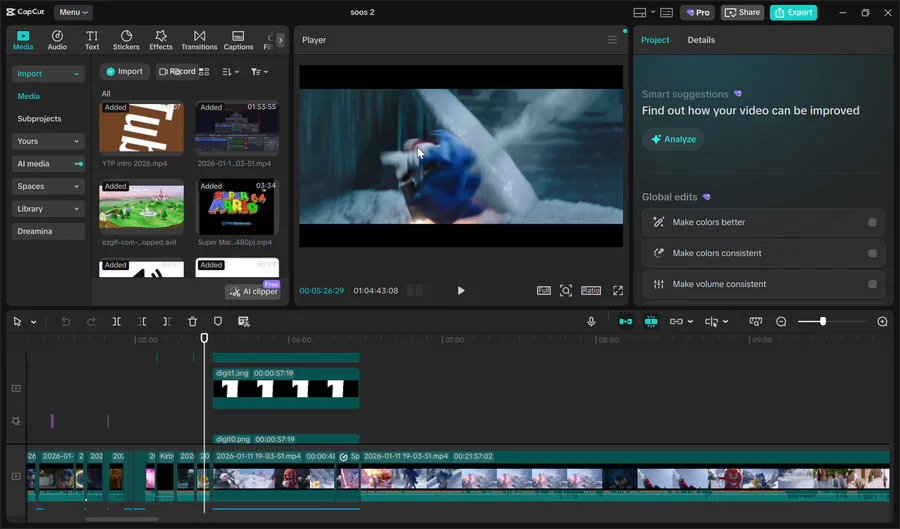The width and height of the screenshot is (900, 529).
Task: Enter fullscreen preview mode
Action: pos(618,290)
